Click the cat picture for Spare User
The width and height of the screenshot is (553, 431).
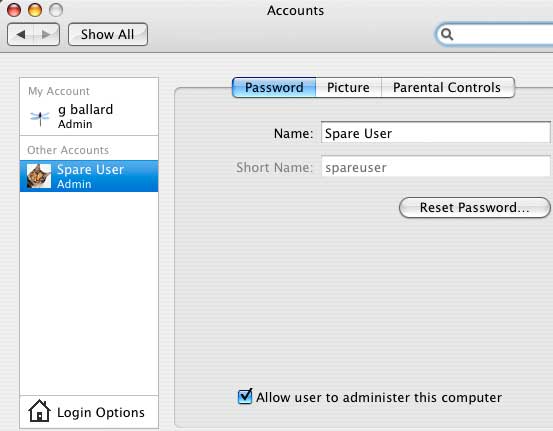[39, 176]
